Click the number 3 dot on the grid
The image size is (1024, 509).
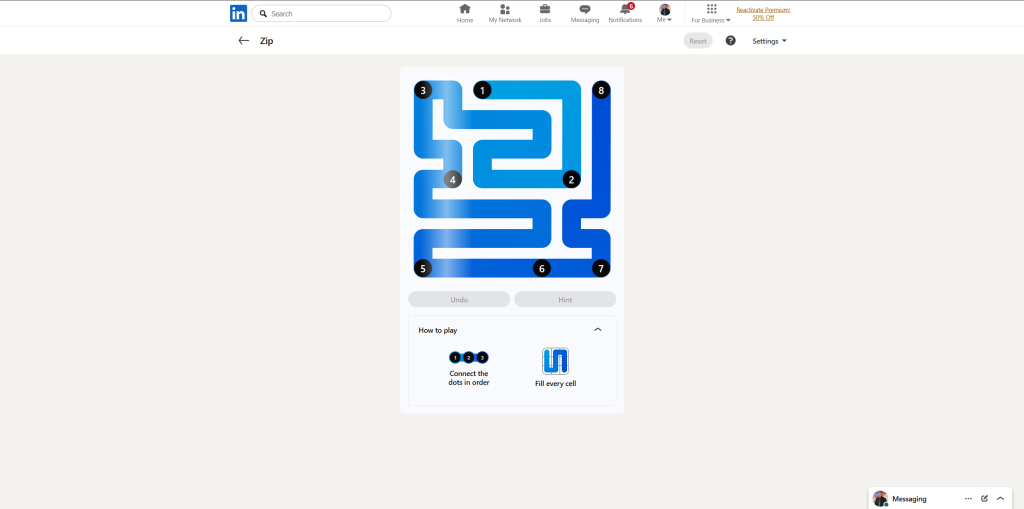[x=423, y=90]
